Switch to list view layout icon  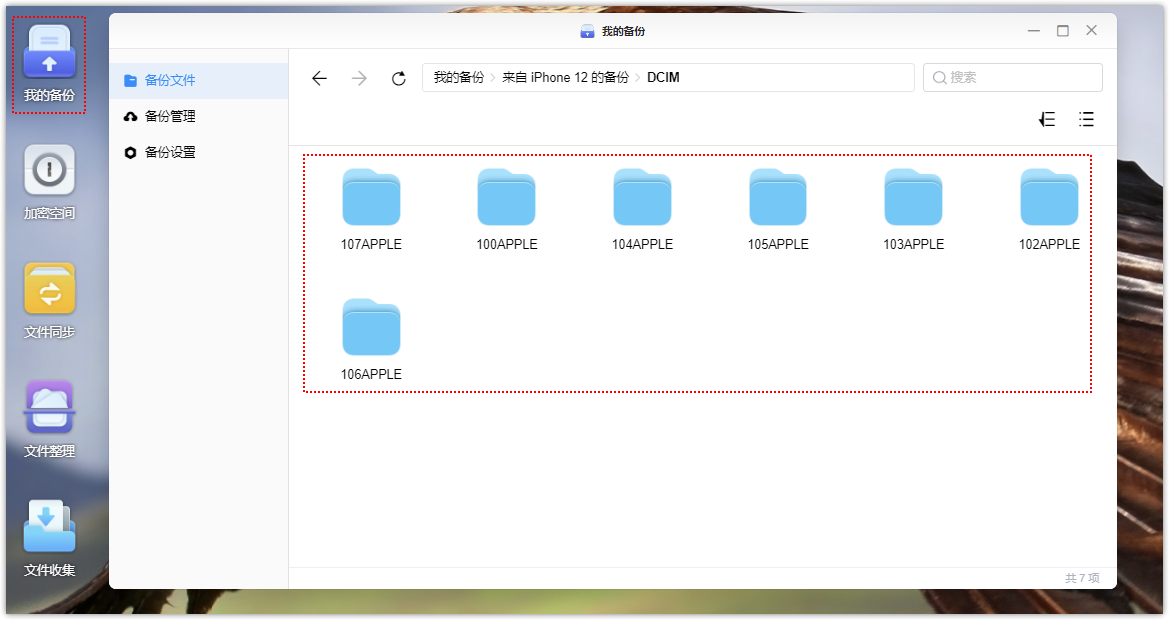[x=1086, y=120]
